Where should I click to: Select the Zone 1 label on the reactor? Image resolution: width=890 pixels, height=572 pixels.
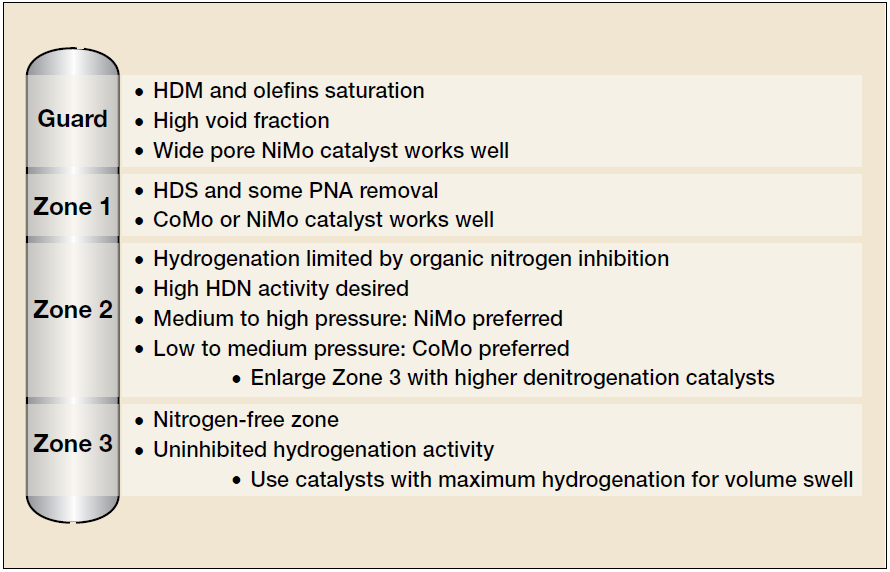72,207
